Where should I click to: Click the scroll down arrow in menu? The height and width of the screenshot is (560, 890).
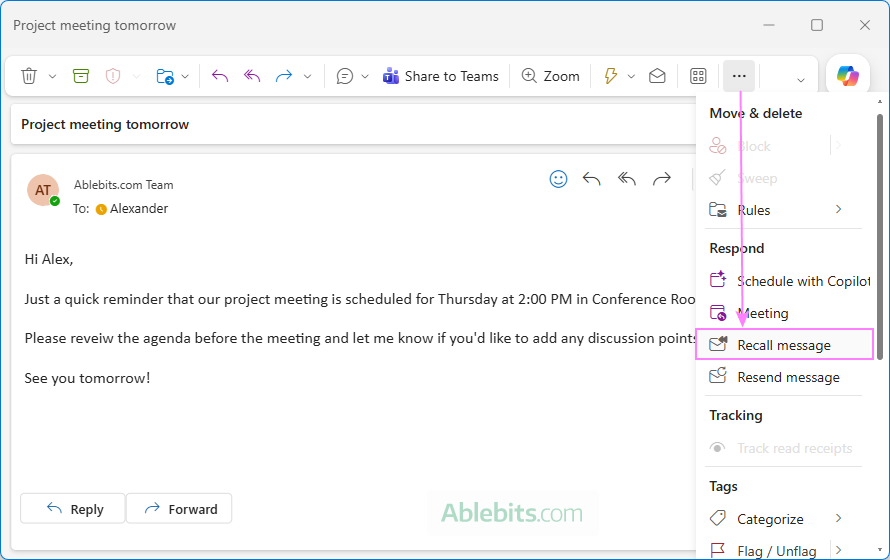pyautogui.click(x=880, y=550)
